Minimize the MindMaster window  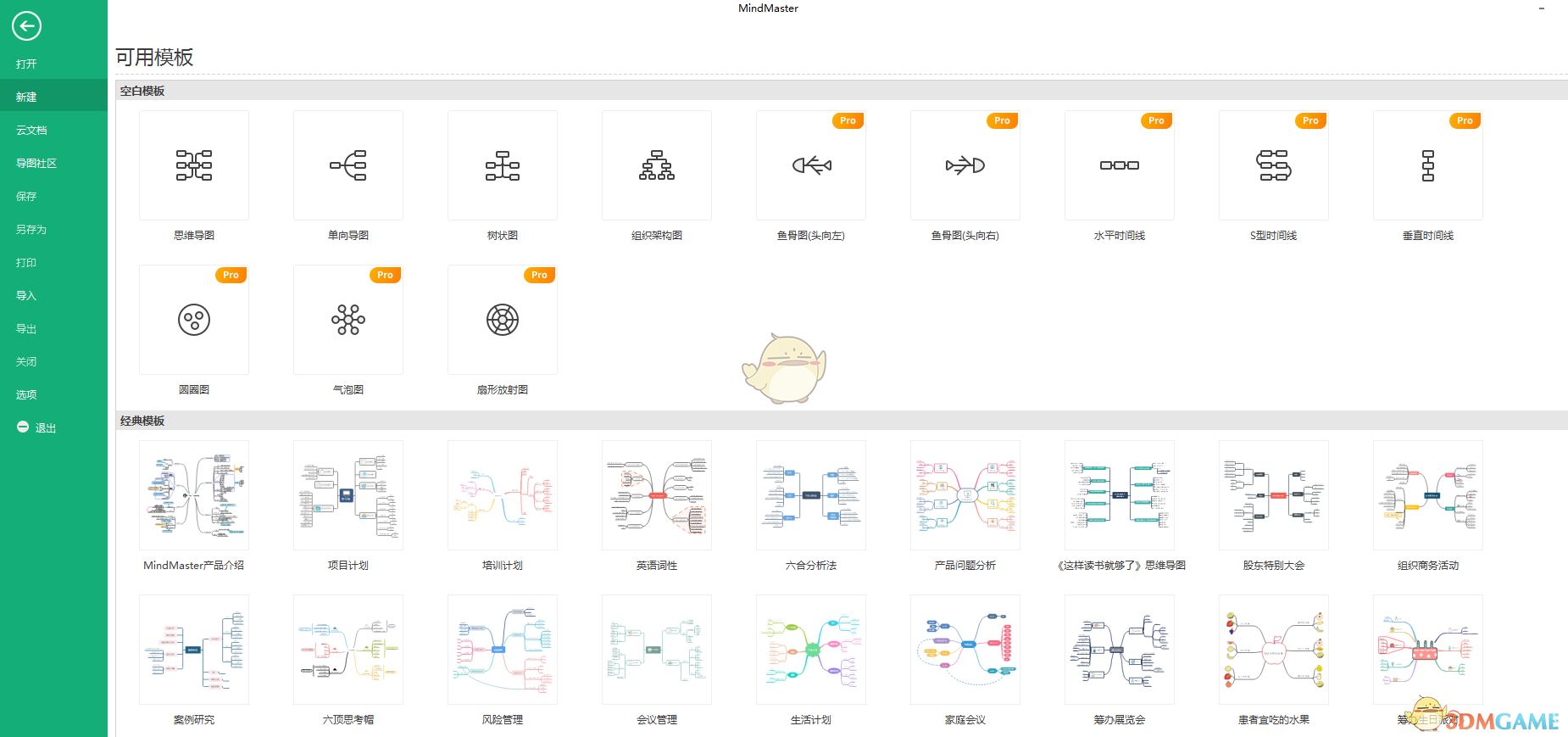(x=1542, y=8)
